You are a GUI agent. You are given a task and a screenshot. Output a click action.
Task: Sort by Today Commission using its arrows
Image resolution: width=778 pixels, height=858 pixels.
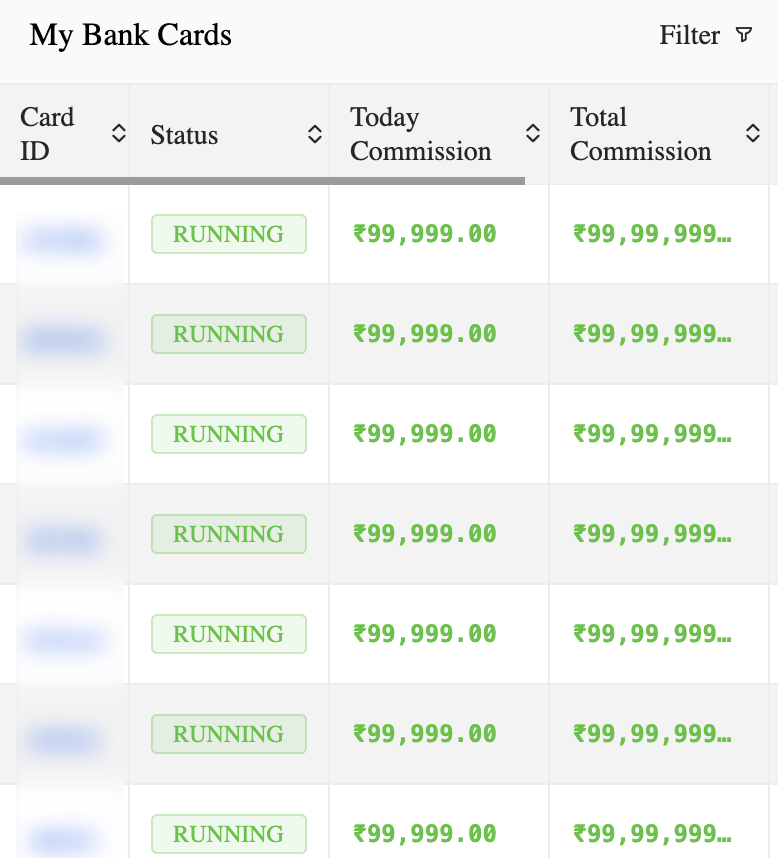click(533, 134)
